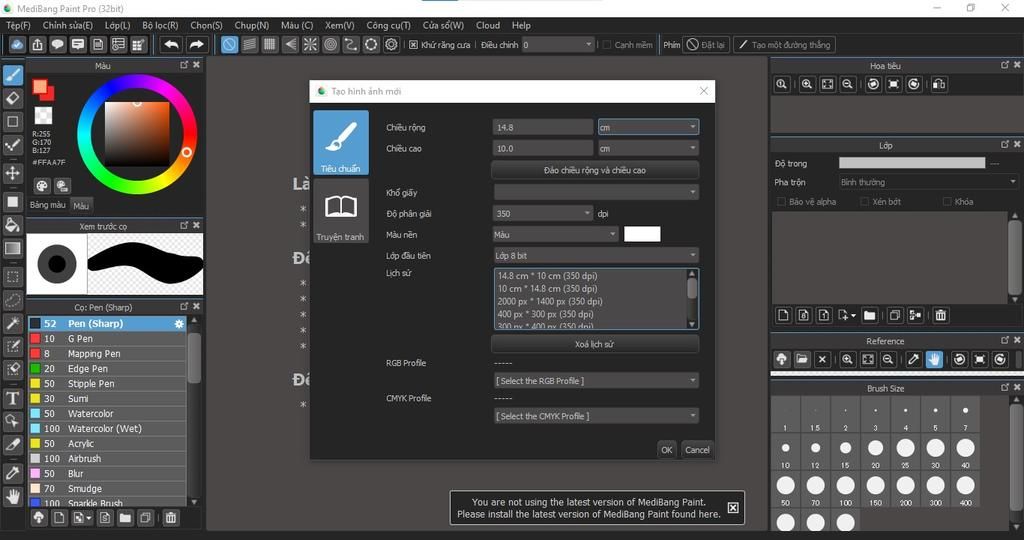Select the Text tool
The height and width of the screenshot is (540, 1024).
(x=12, y=398)
